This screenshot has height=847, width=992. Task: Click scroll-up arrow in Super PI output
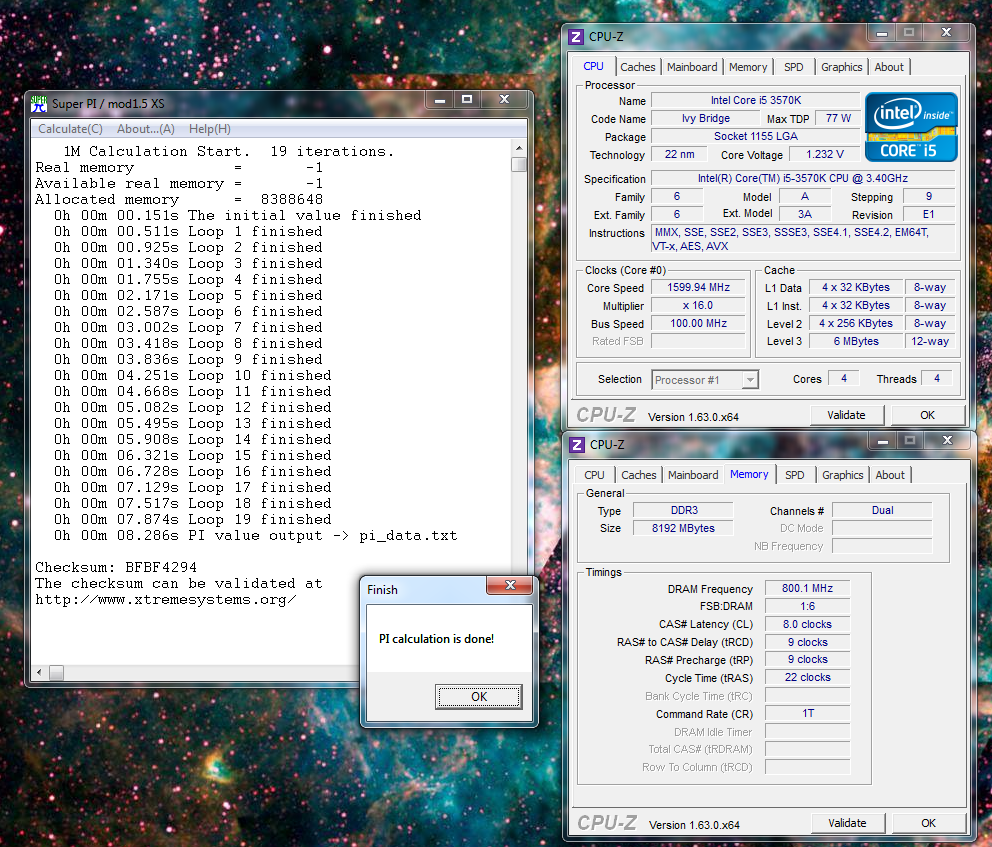519,148
